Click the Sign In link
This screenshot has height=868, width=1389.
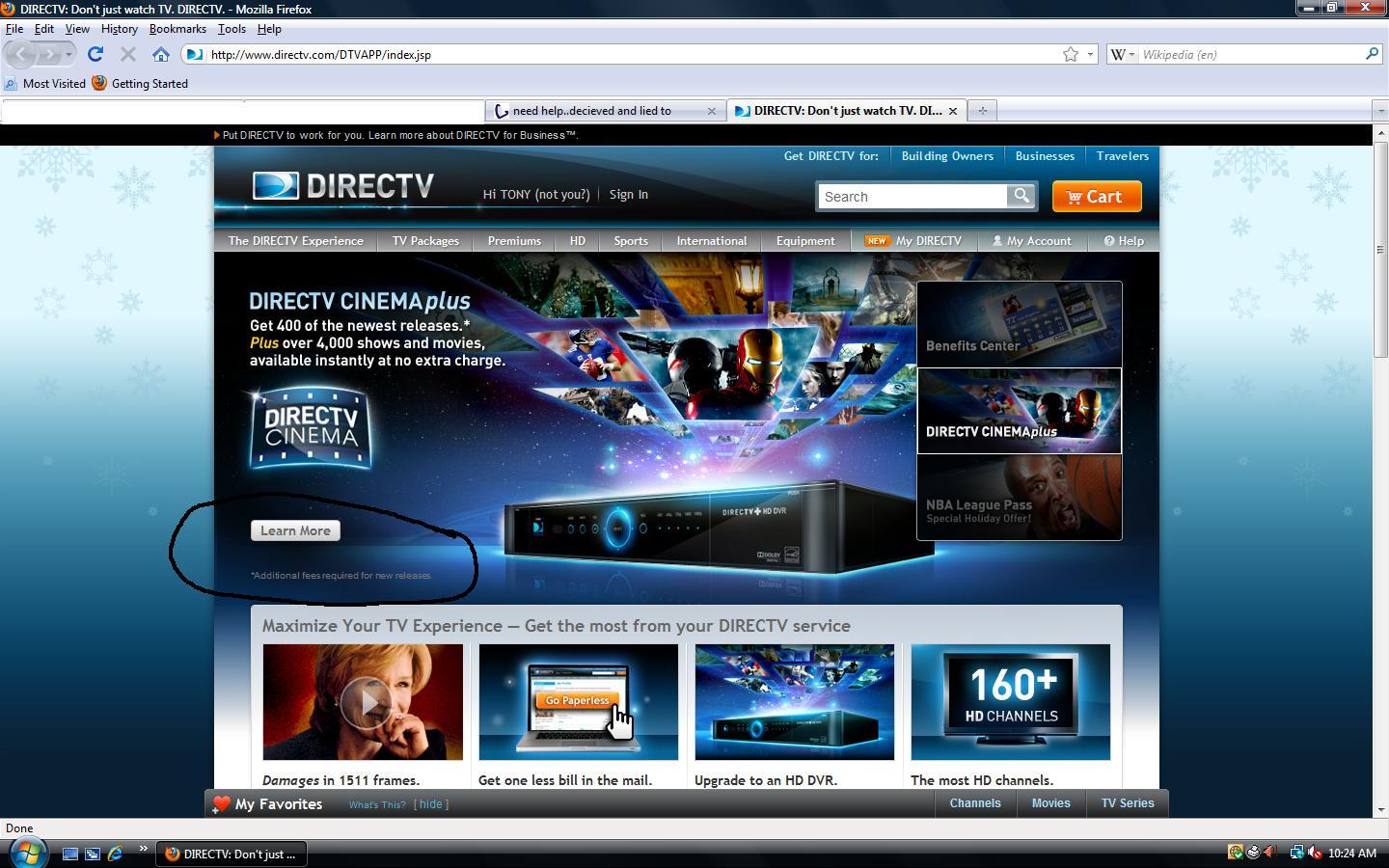point(629,195)
